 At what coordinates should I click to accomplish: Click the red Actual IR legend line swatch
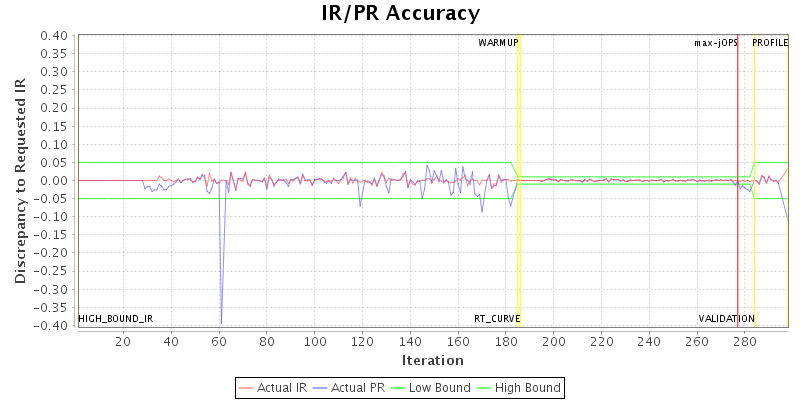point(247,387)
